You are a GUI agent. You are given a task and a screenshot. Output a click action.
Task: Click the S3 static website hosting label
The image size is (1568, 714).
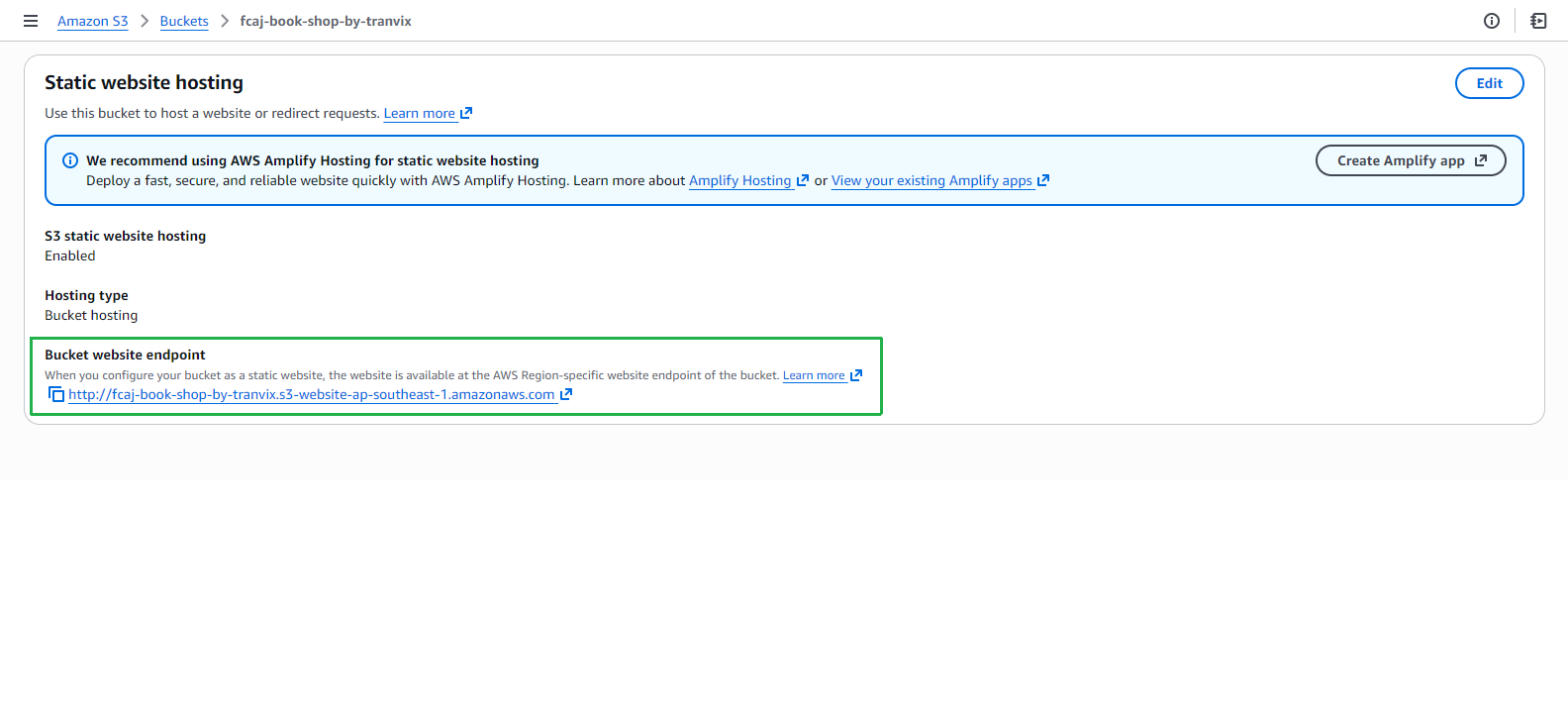125,236
